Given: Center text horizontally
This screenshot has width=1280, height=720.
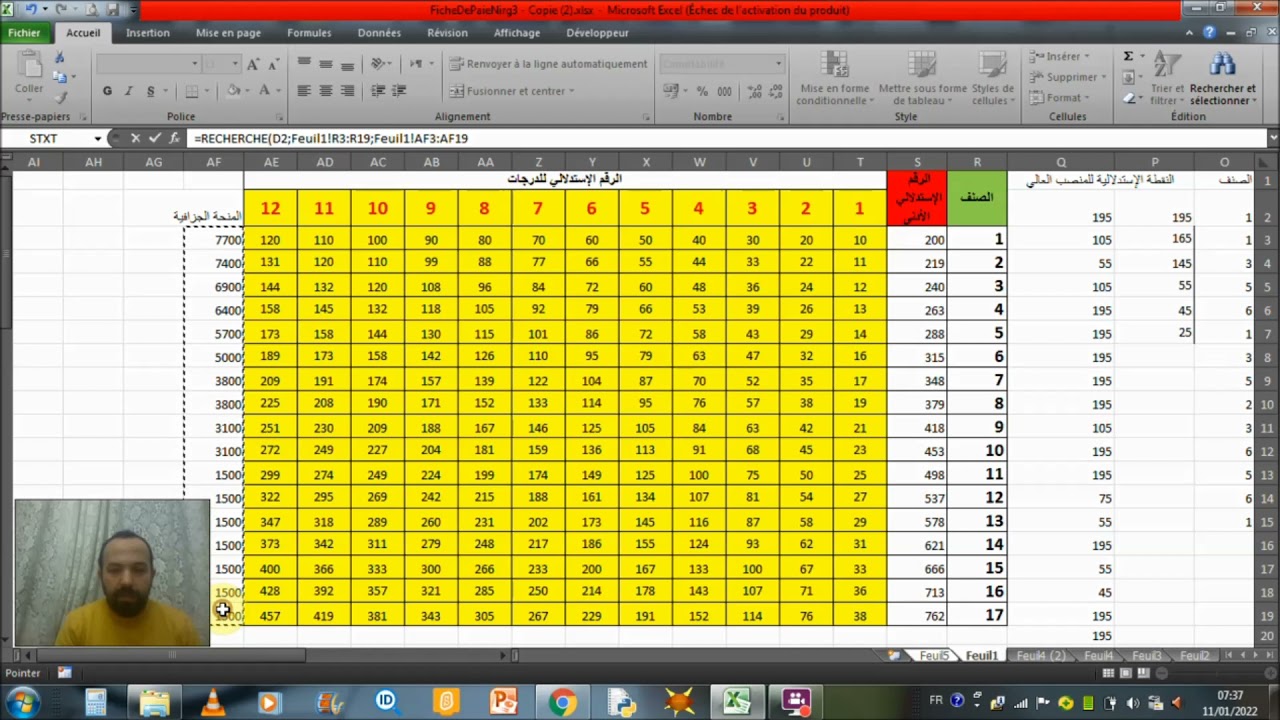Looking at the screenshot, I should 325,91.
